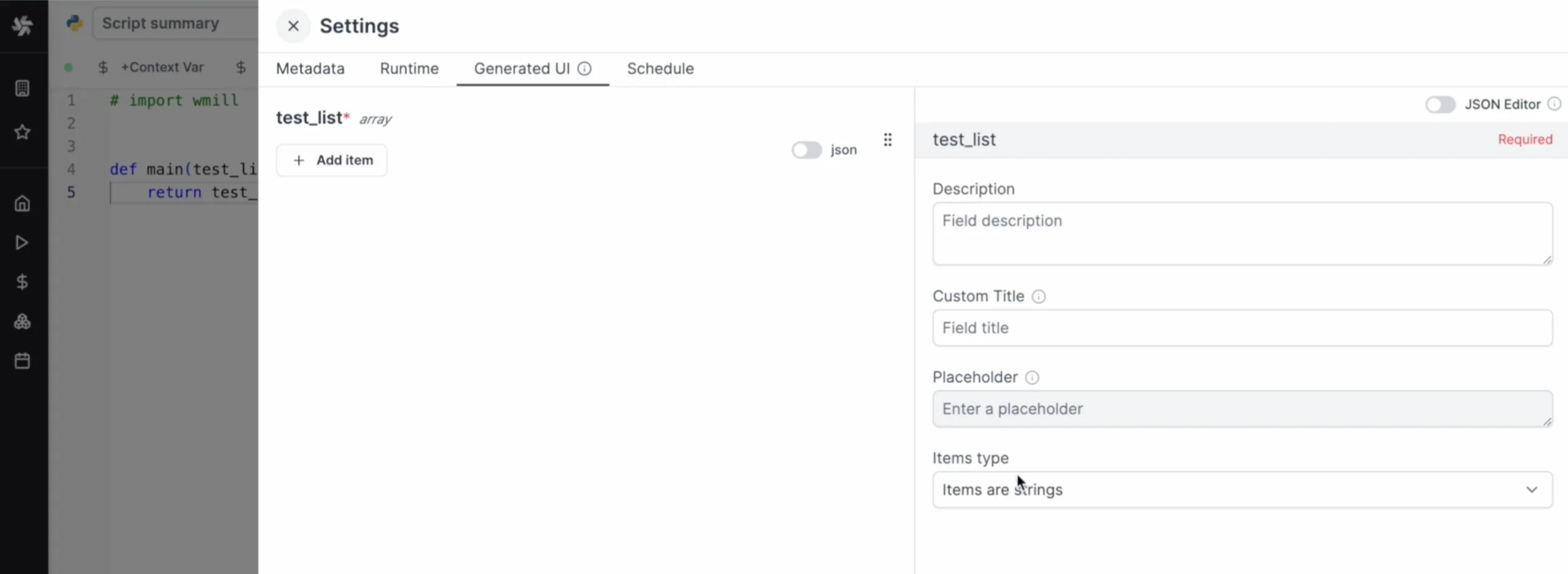Screen dimensions: 1568x574
Task: Click info icon beside Generated UI
Action: [x=585, y=69]
